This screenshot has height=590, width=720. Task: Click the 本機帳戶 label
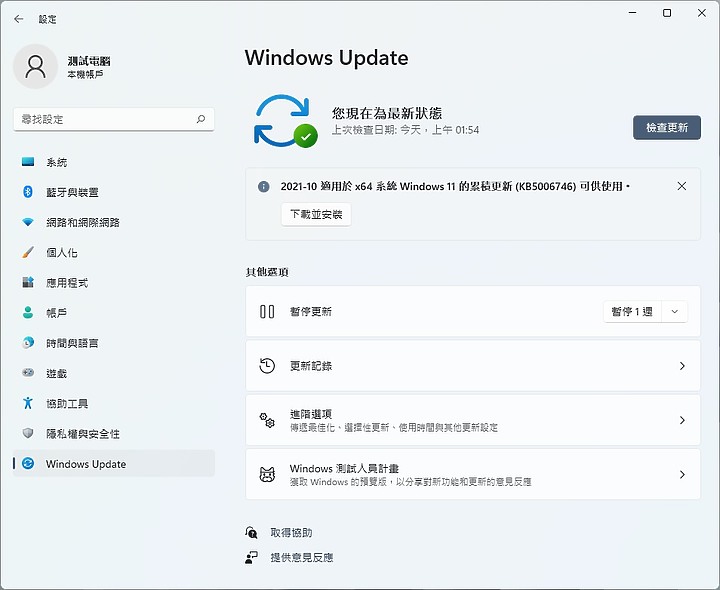(85, 74)
